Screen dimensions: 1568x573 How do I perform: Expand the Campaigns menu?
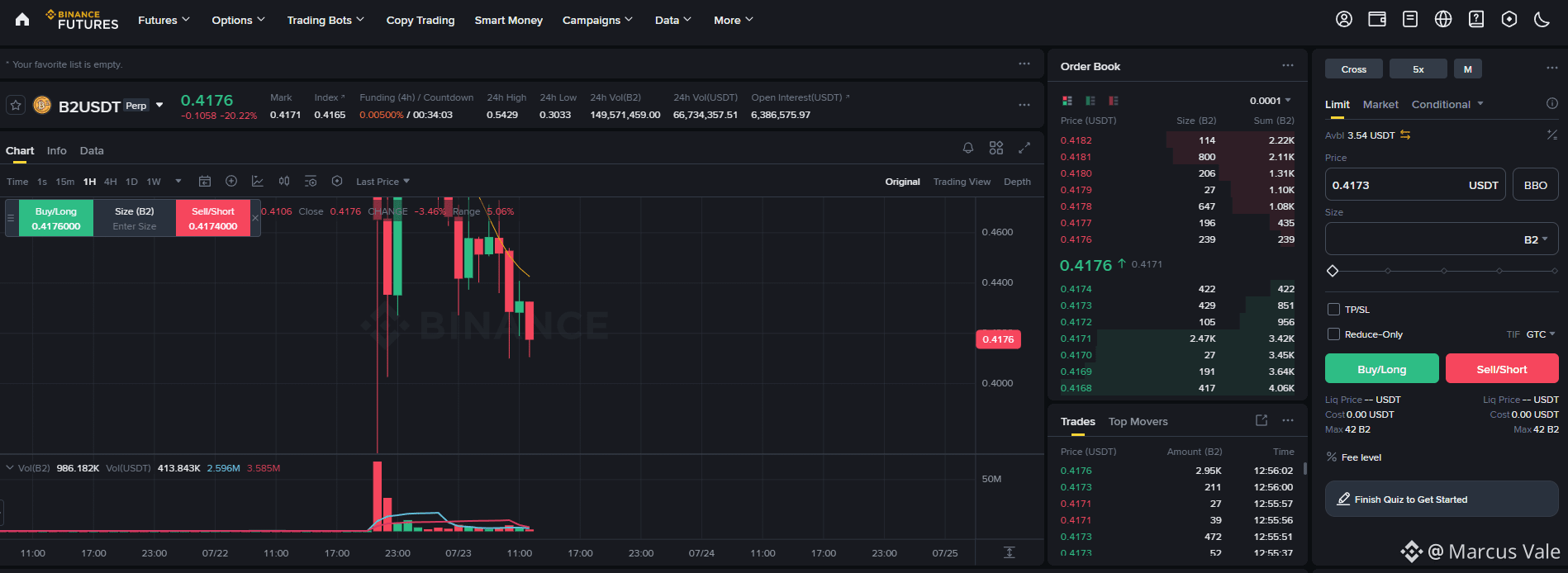(x=597, y=20)
